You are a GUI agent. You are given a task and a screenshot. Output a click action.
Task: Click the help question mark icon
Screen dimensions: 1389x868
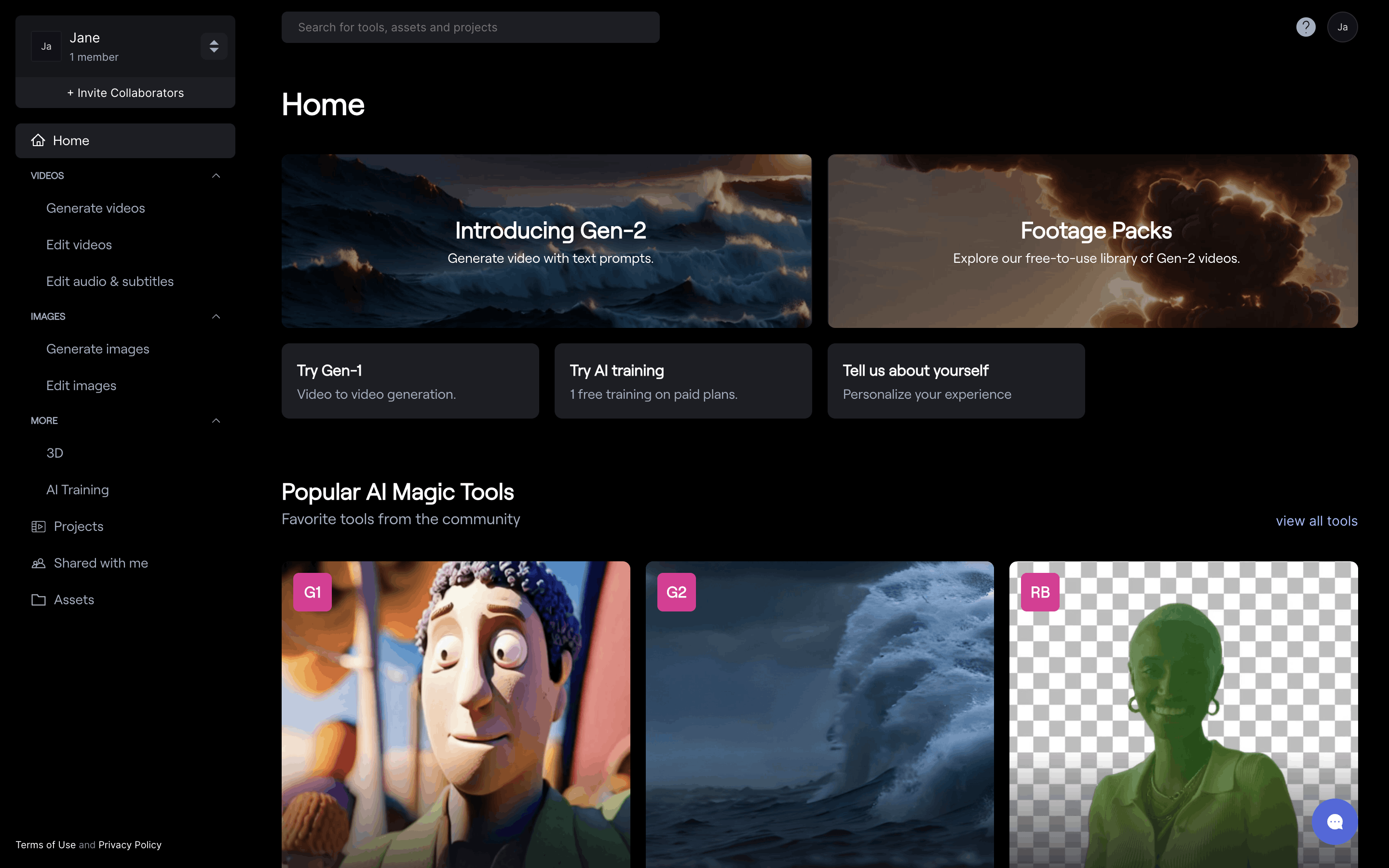coord(1305,27)
